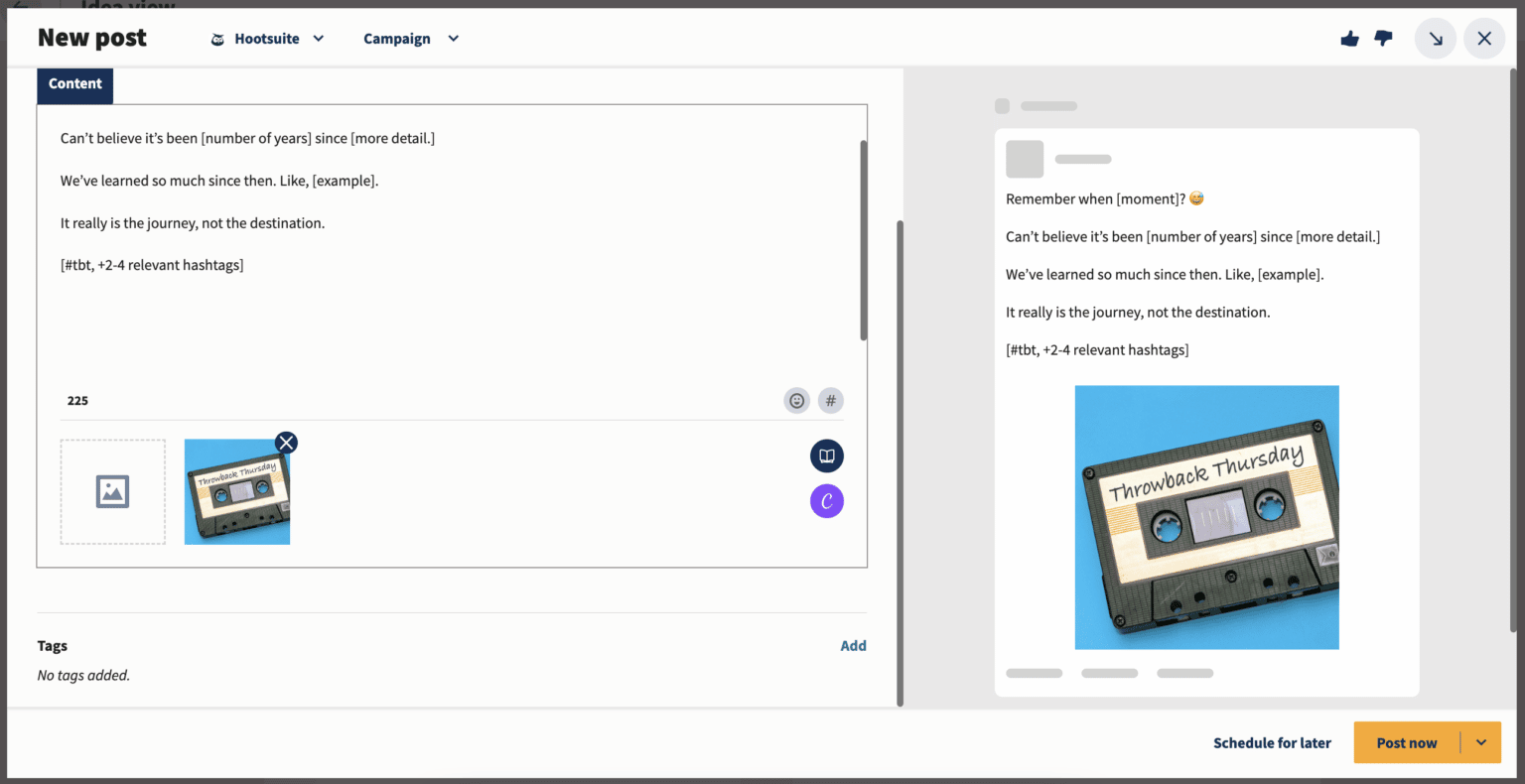Image resolution: width=1525 pixels, height=784 pixels.
Task: Expand the Post now options arrow
Action: click(x=1481, y=742)
